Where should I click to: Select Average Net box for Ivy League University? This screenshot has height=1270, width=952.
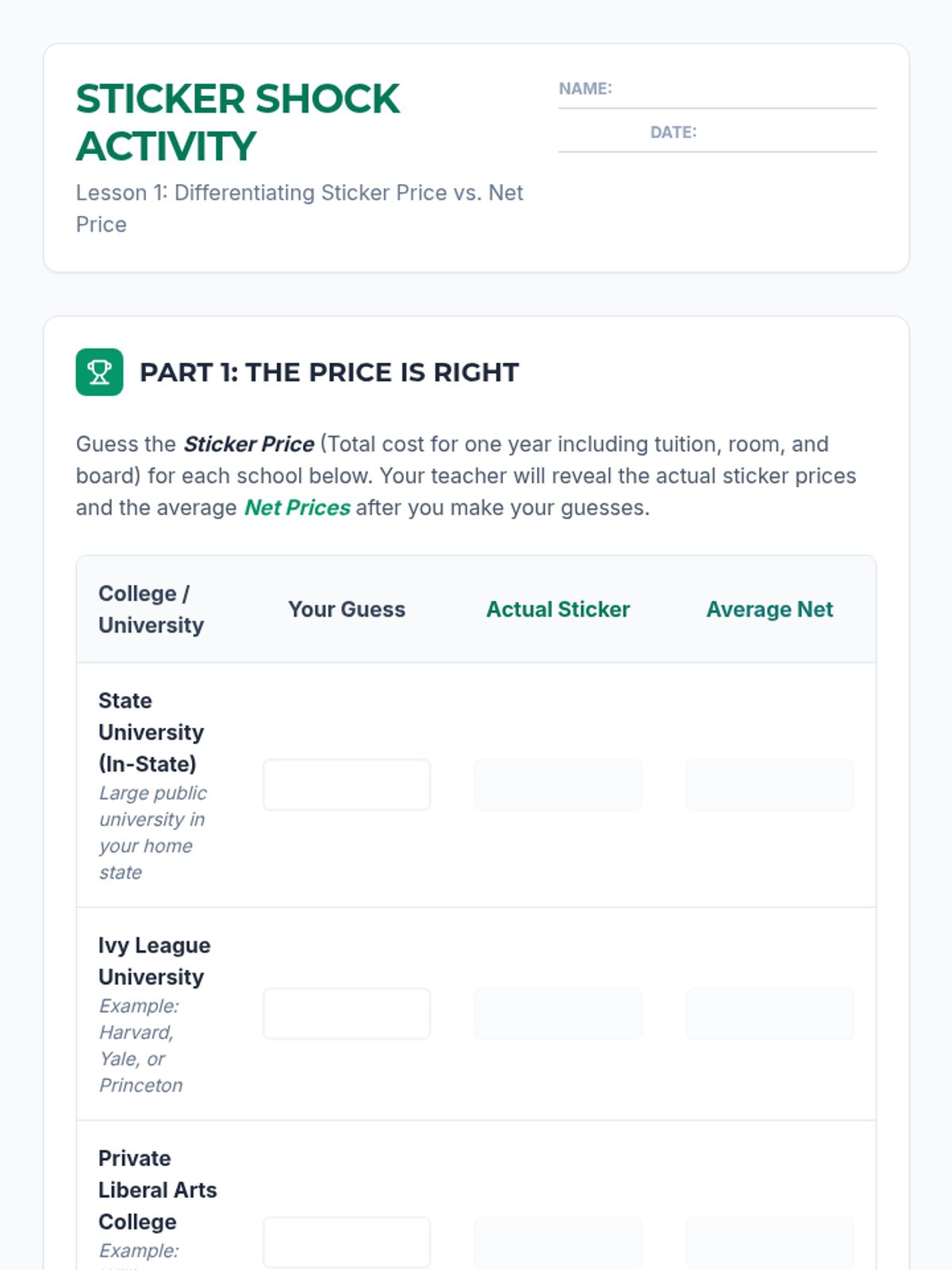point(770,1014)
